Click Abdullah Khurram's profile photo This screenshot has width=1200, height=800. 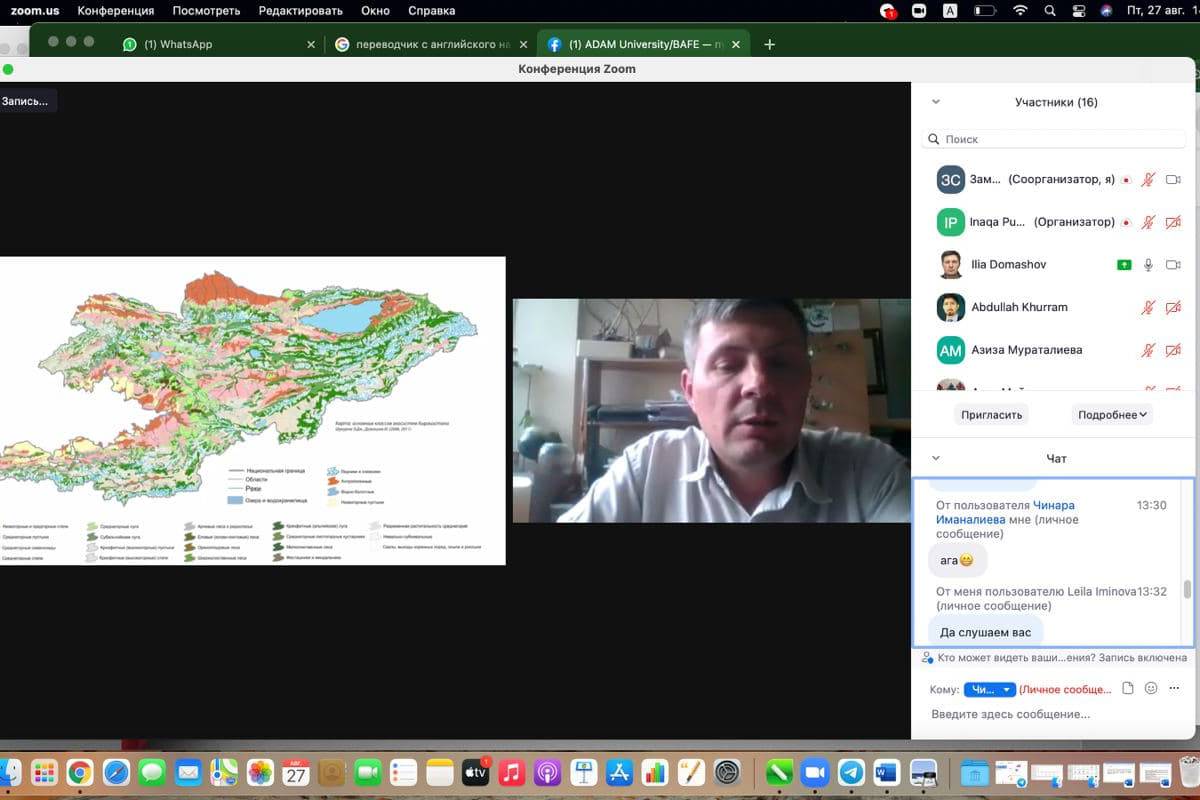[950, 307]
